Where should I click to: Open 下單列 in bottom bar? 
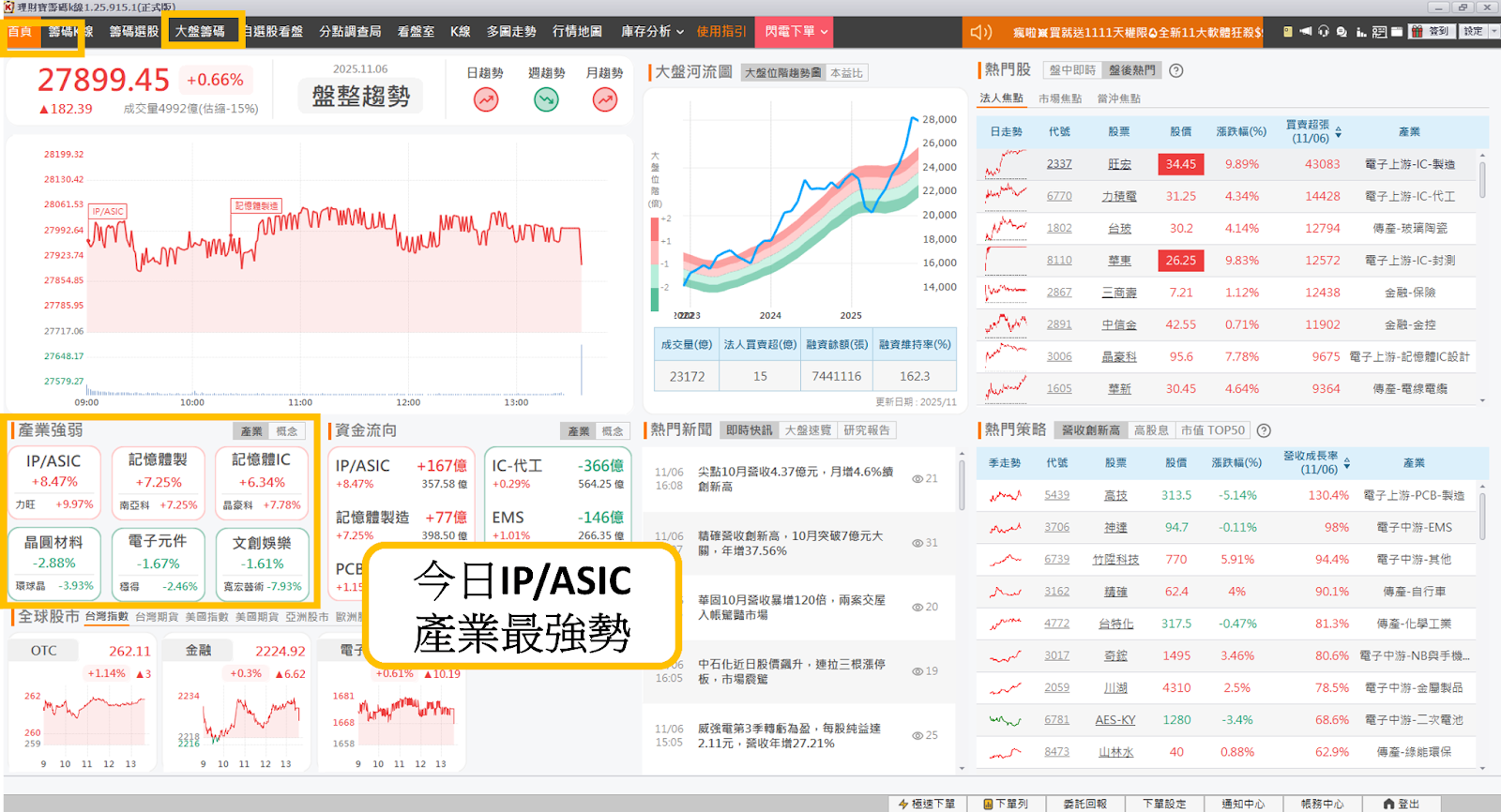click(x=1005, y=804)
